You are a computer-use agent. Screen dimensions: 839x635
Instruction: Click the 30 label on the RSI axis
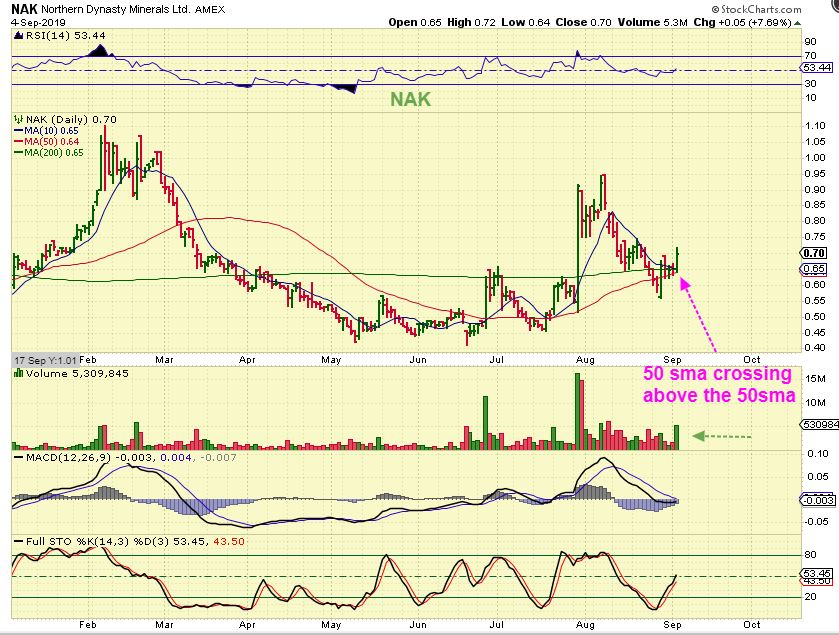coord(810,83)
